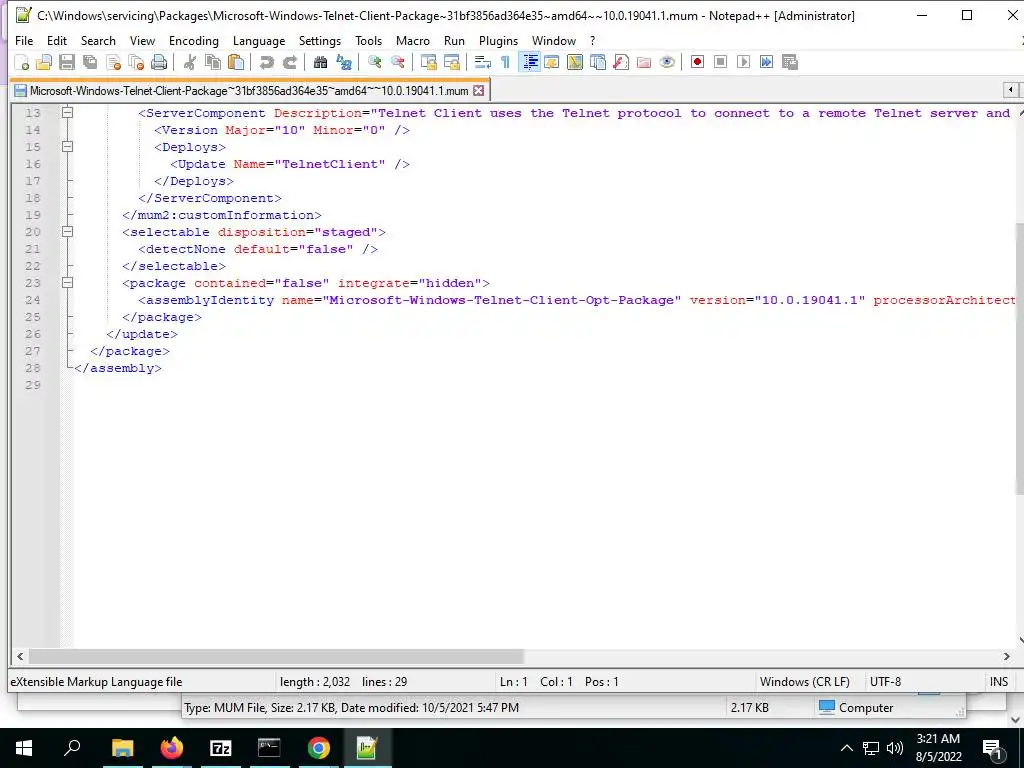Click the Cut scissors icon
The width and height of the screenshot is (1024, 768).
(x=190, y=62)
